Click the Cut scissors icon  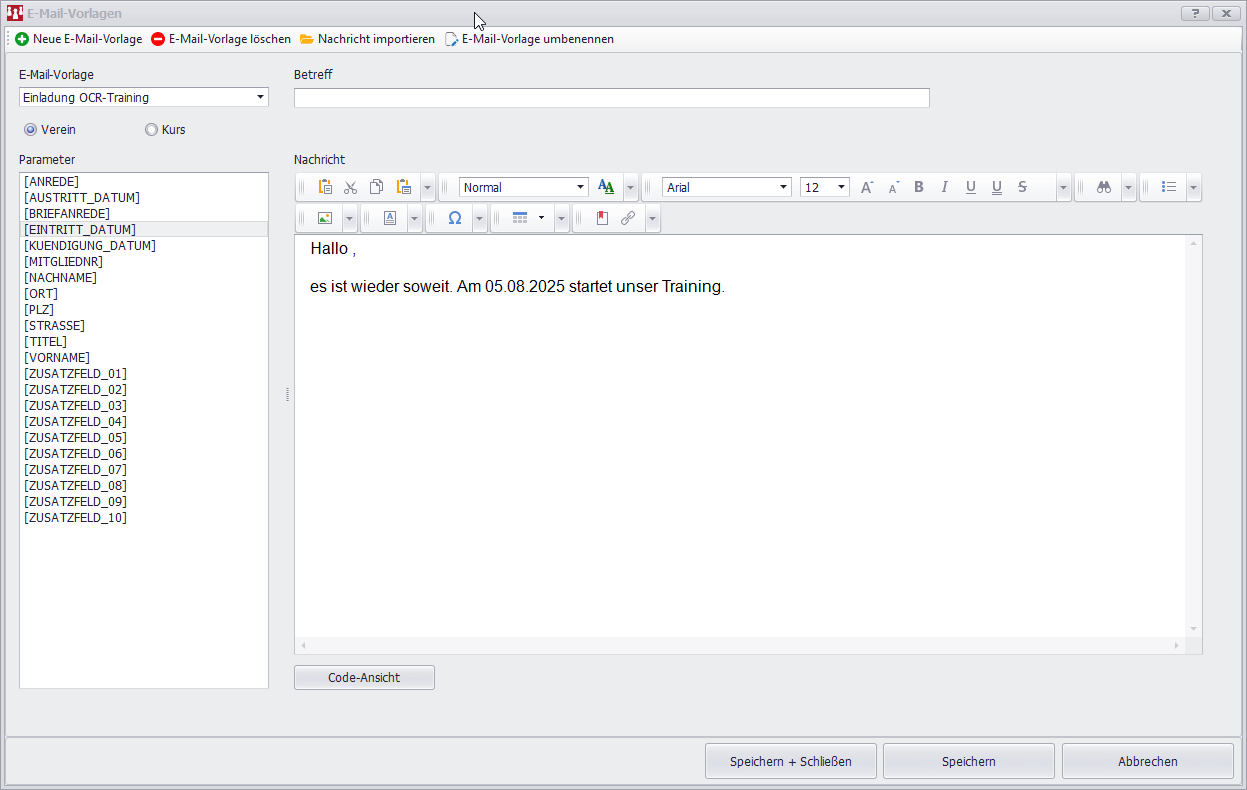tap(350, 187)
